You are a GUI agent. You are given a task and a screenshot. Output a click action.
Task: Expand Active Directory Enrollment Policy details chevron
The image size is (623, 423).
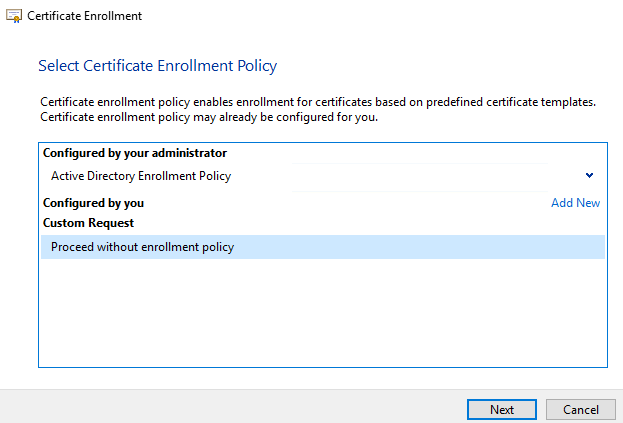point(589,175)
